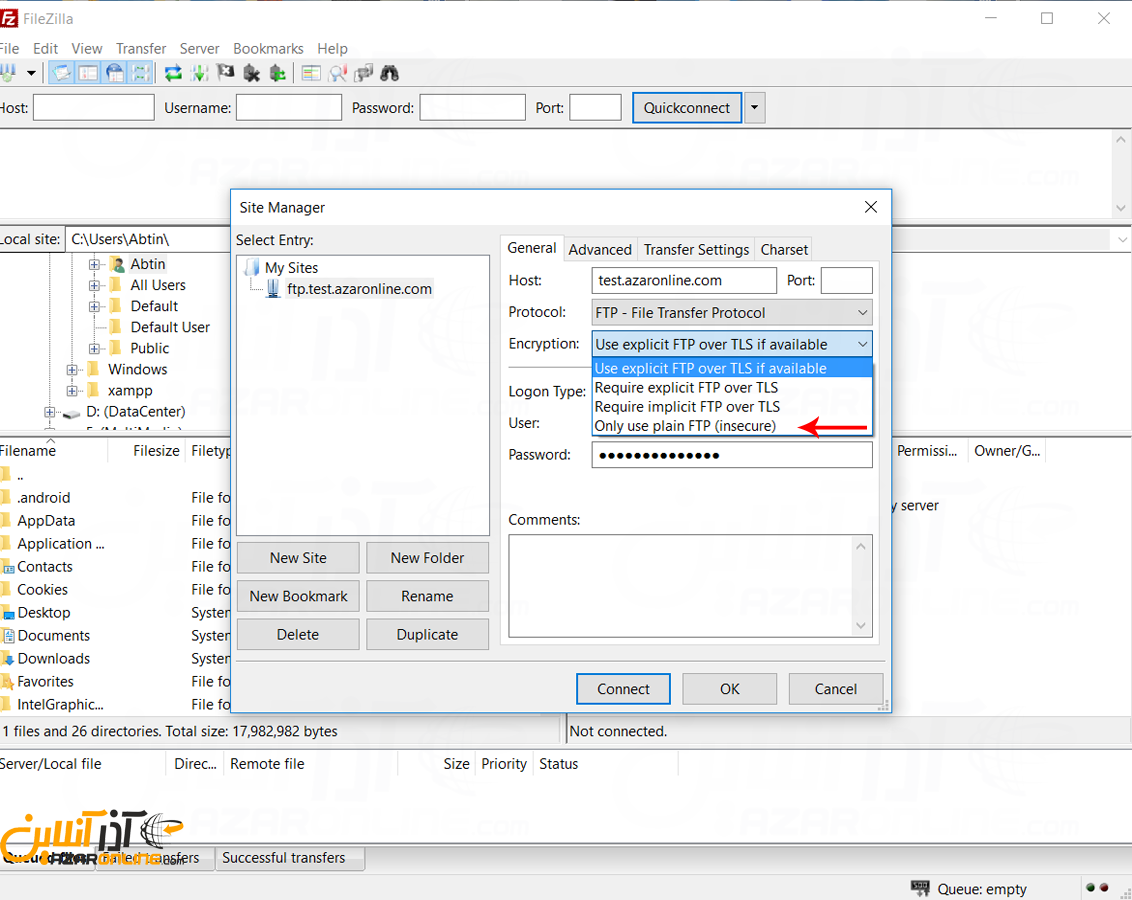Click the New Site button
Image resolution: width=1132 pixels, height=900 pixels.
(298, 558)
